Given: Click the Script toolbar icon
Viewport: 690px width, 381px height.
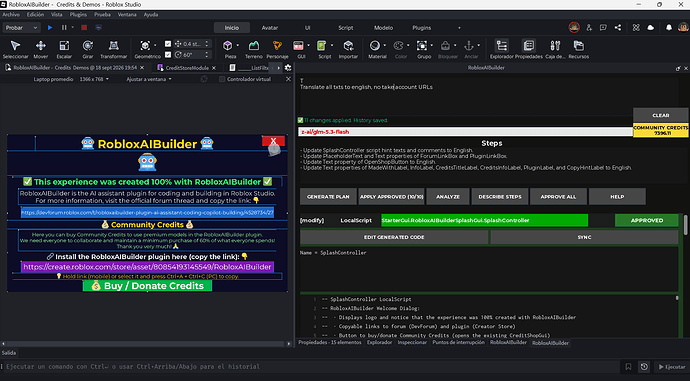Looking at the screenshot, I should [322, 46].
